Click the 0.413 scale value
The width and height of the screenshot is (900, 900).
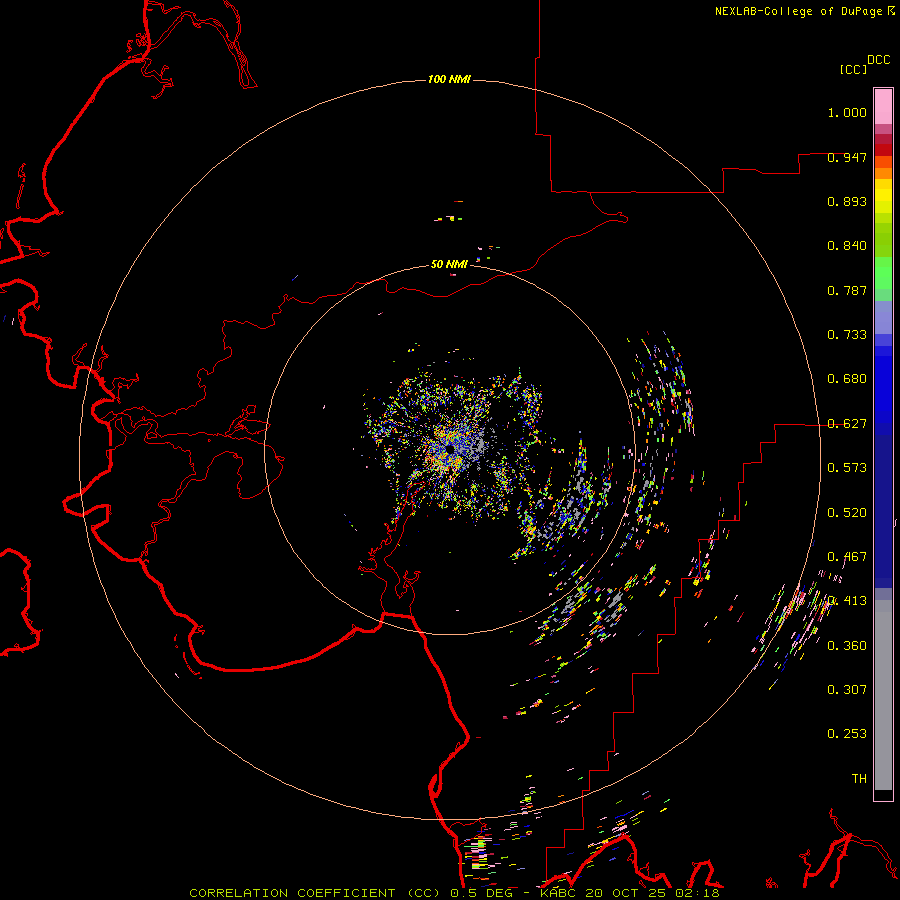[847, 601]
